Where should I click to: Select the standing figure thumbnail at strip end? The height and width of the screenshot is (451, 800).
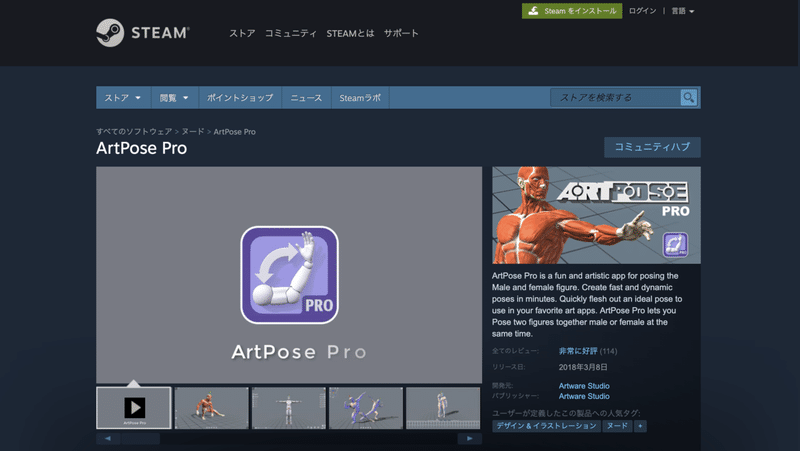pos(443,408)
